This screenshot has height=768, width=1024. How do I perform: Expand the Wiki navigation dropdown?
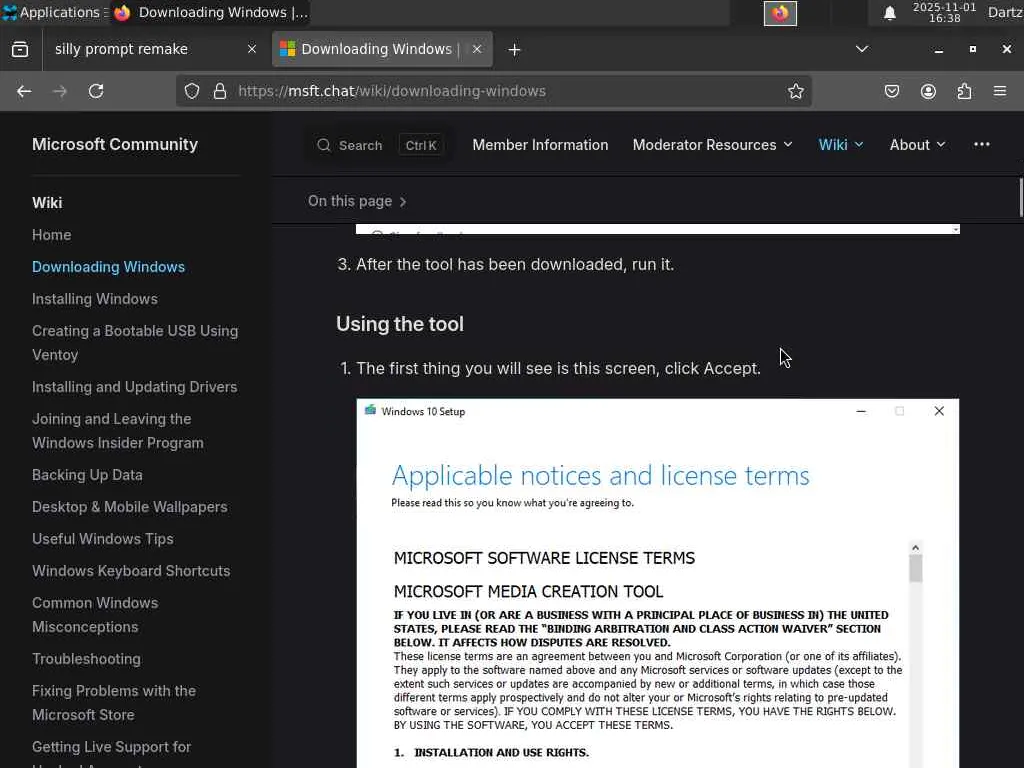click(x=840, y=145)
